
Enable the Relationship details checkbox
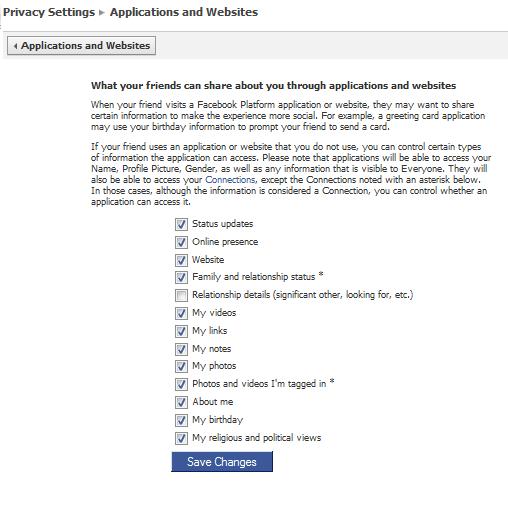click(181, 295)
